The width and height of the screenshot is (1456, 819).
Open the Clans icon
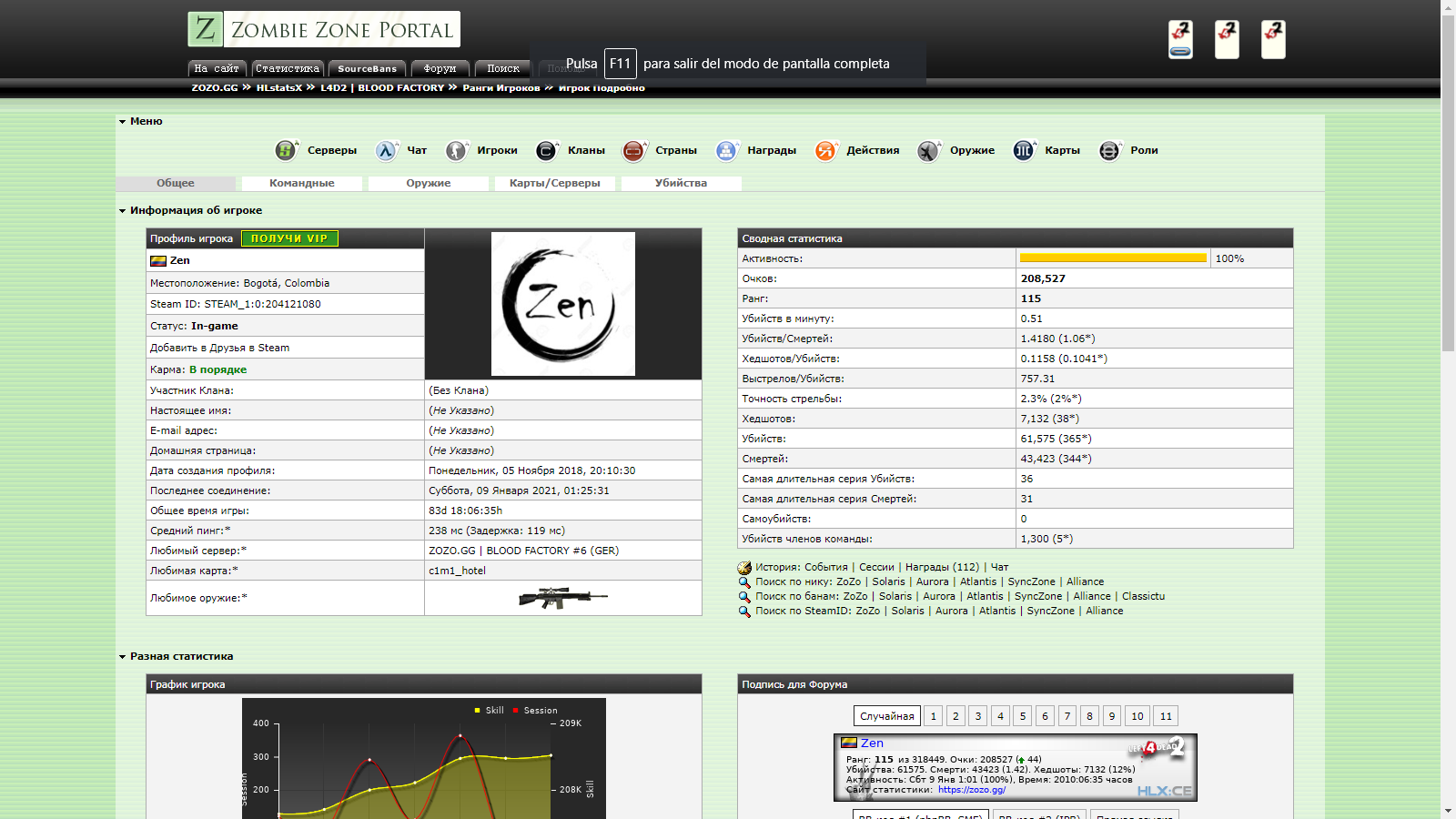[x=547, y=150]
